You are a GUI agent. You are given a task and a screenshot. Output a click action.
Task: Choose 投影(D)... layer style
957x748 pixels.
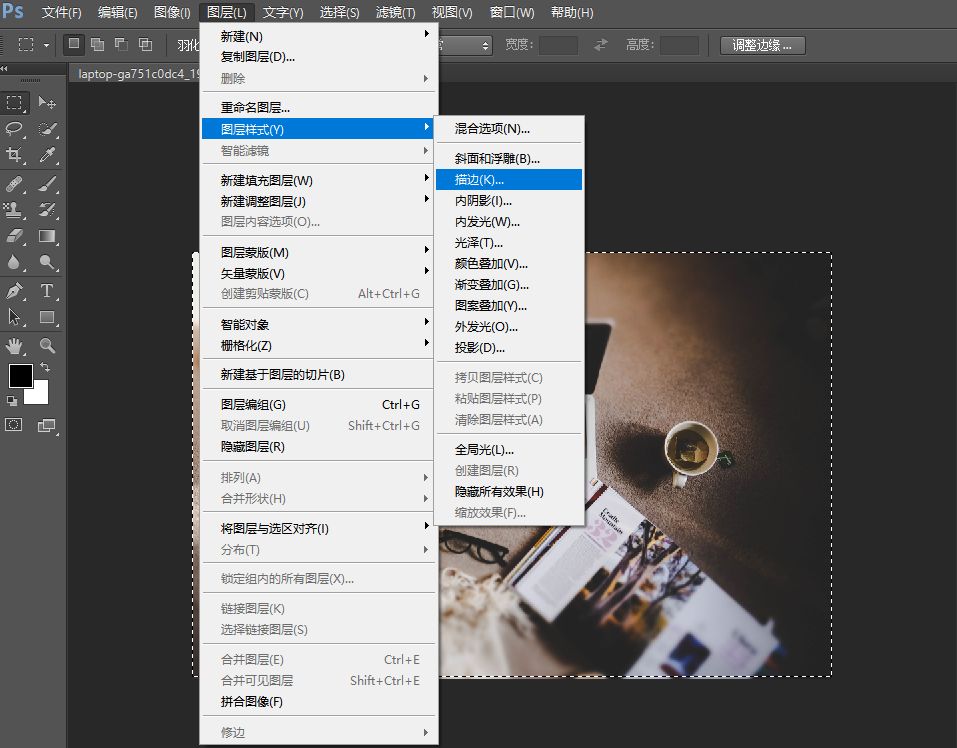pyautogui.click(x=509, y=348)
